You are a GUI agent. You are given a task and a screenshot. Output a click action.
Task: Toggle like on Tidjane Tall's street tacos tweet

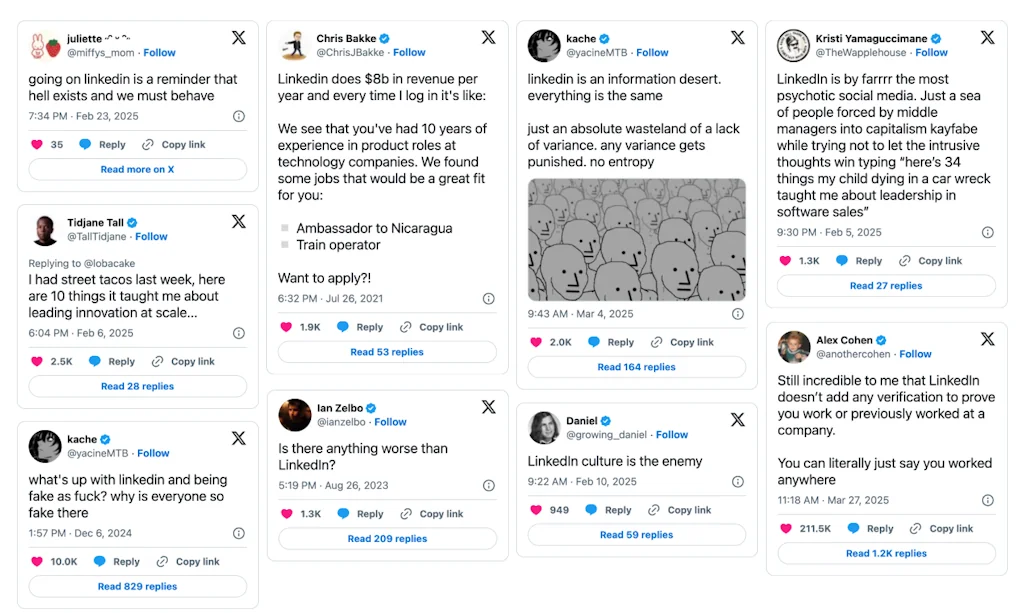(x=37, y=361)
